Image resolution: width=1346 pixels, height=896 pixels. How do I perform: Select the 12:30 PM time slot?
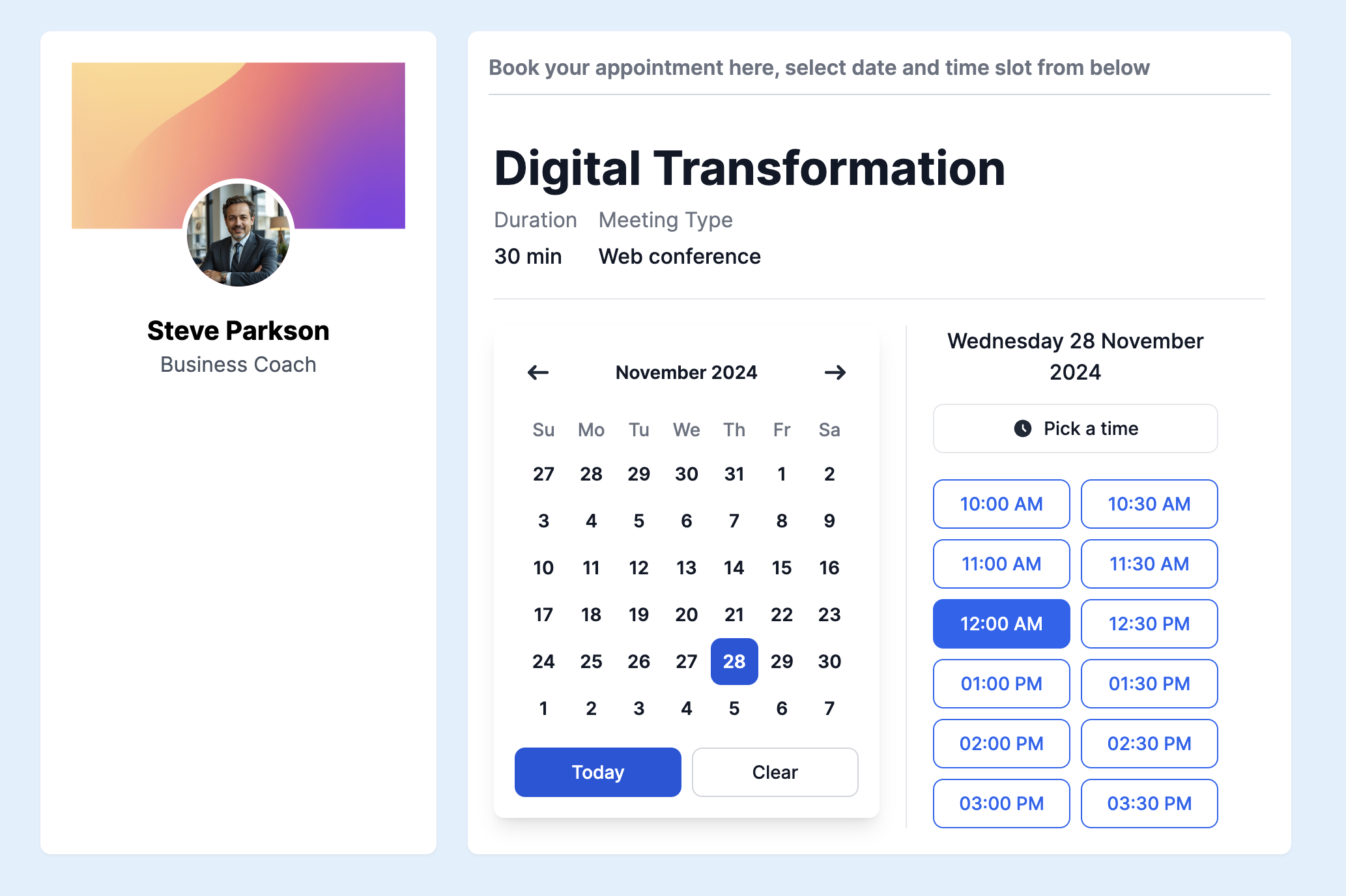1149,623
